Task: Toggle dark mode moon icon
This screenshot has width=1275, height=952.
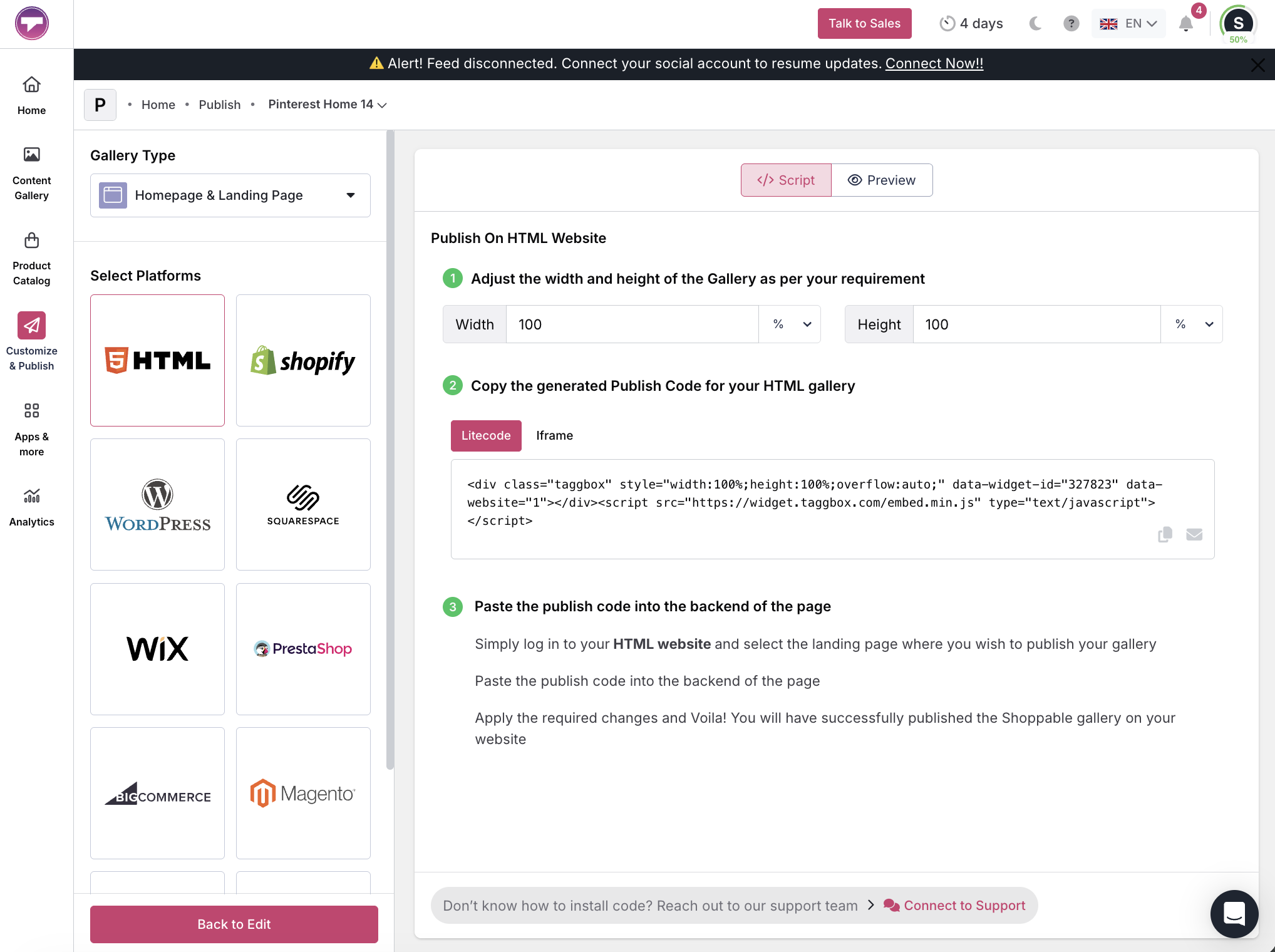Action: (1035, 24)
